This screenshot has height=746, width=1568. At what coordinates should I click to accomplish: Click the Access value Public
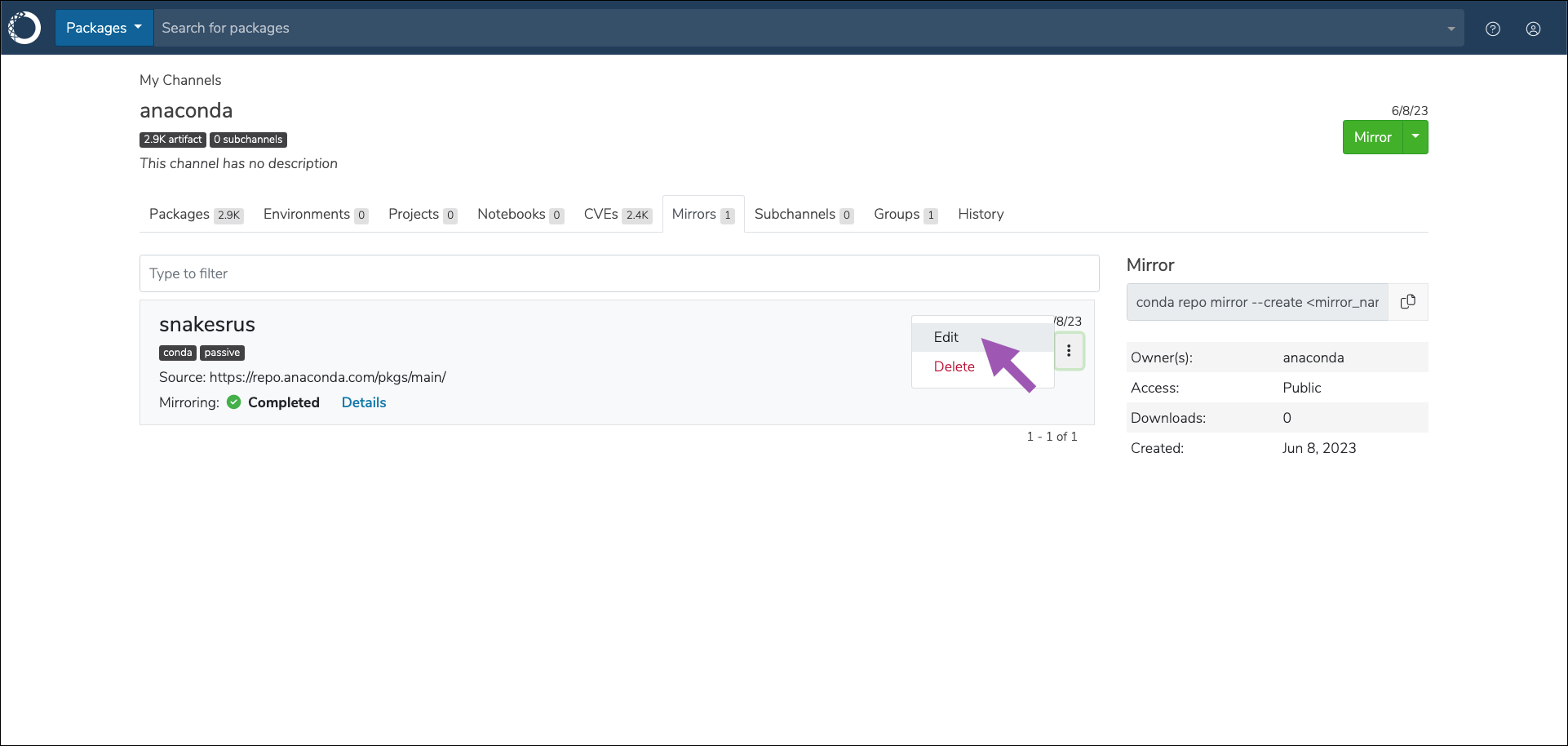(x=1302, y=388)
